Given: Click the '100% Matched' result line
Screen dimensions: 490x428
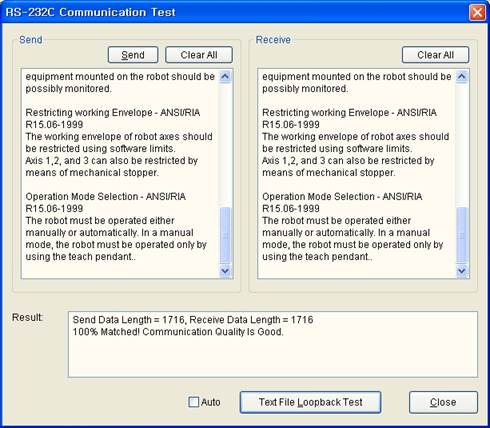Looking at the screenshot, I should tap(178, 332).
